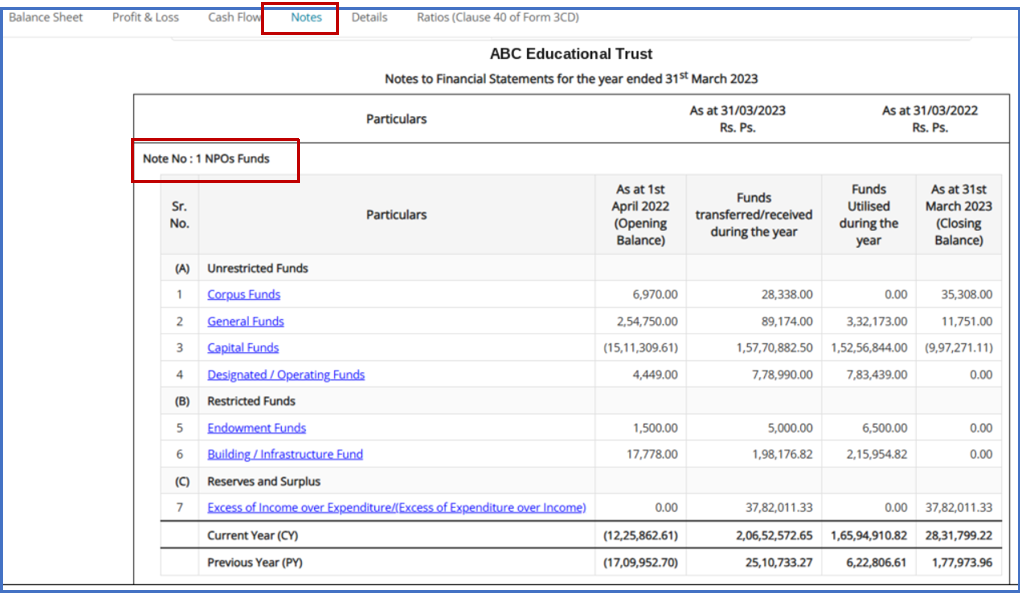The width and height of the screenshot is (1020, 593).
Task: Go to the Cash Flow tab
Action: click(234, 18)
